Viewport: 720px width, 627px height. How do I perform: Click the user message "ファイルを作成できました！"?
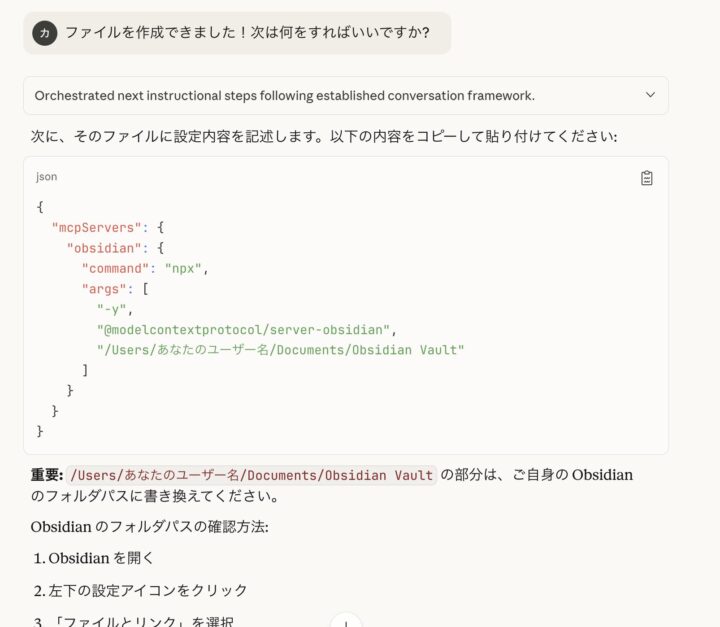247,33
